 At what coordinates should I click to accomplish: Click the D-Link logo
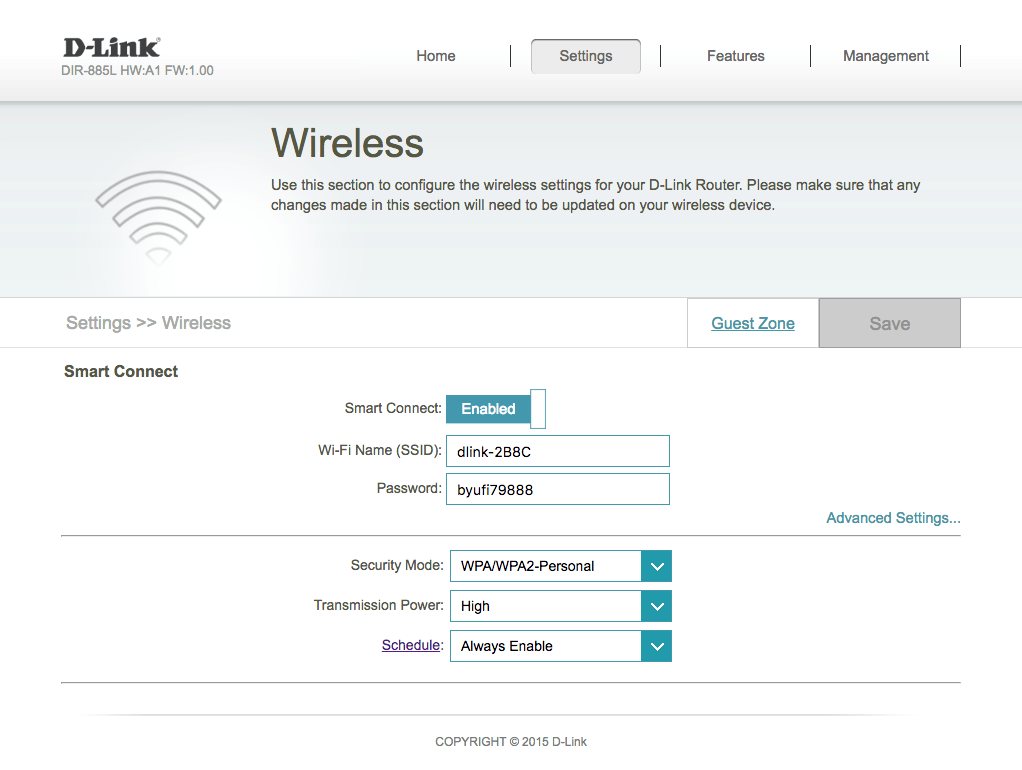(x=111, y=47)
